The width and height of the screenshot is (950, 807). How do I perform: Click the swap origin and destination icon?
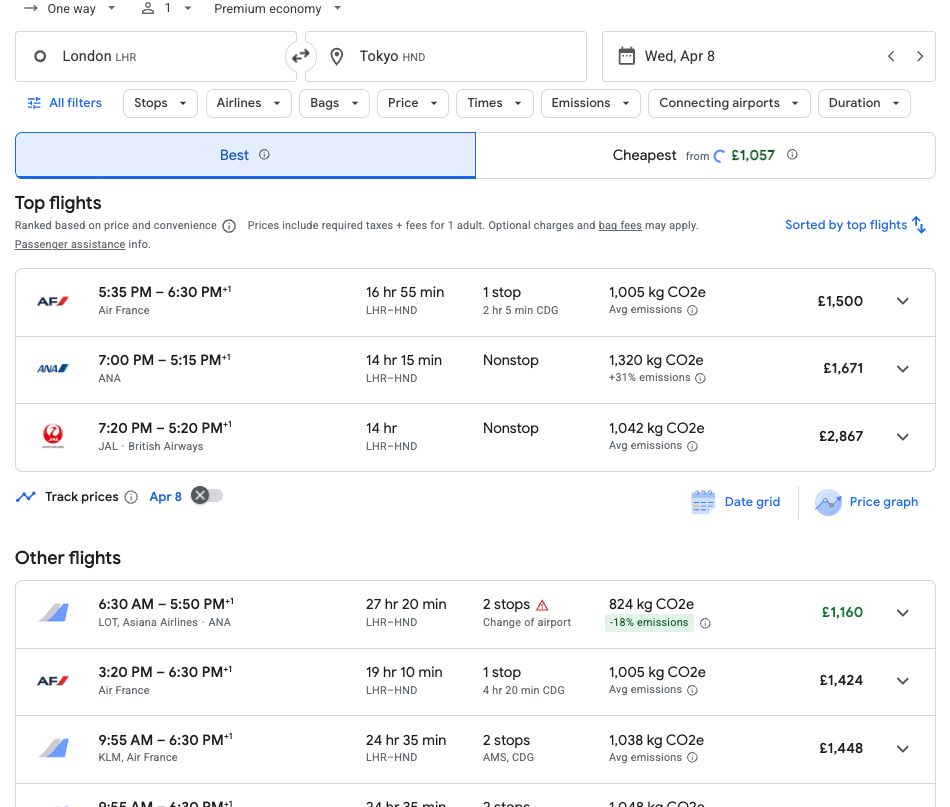(x=300, y=57)
